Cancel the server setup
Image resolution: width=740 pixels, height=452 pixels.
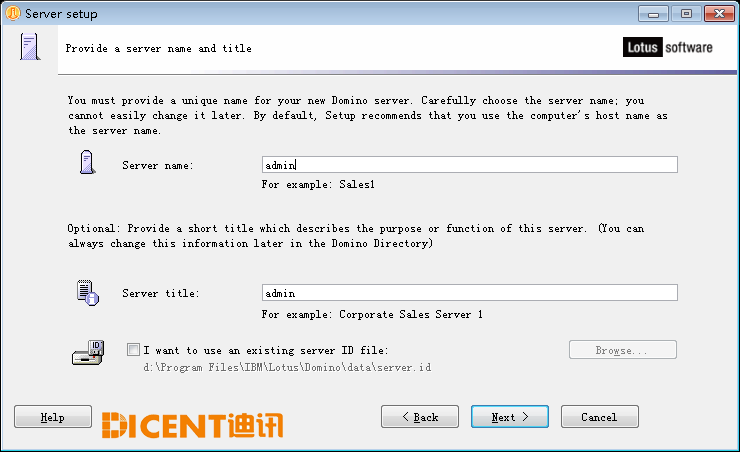599,417
